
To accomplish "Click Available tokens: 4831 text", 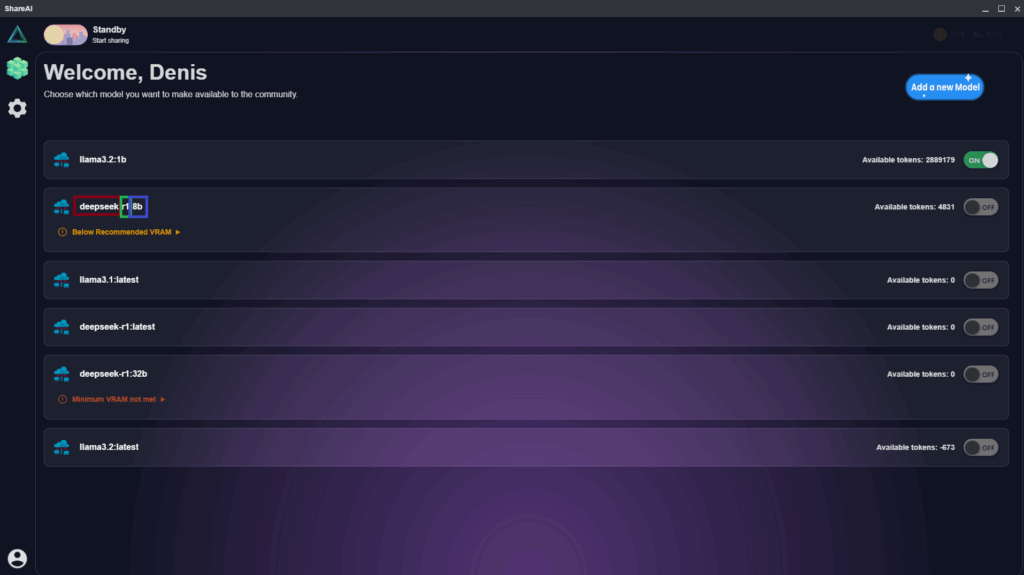I will pyautogui.click(x=914, y=207).
